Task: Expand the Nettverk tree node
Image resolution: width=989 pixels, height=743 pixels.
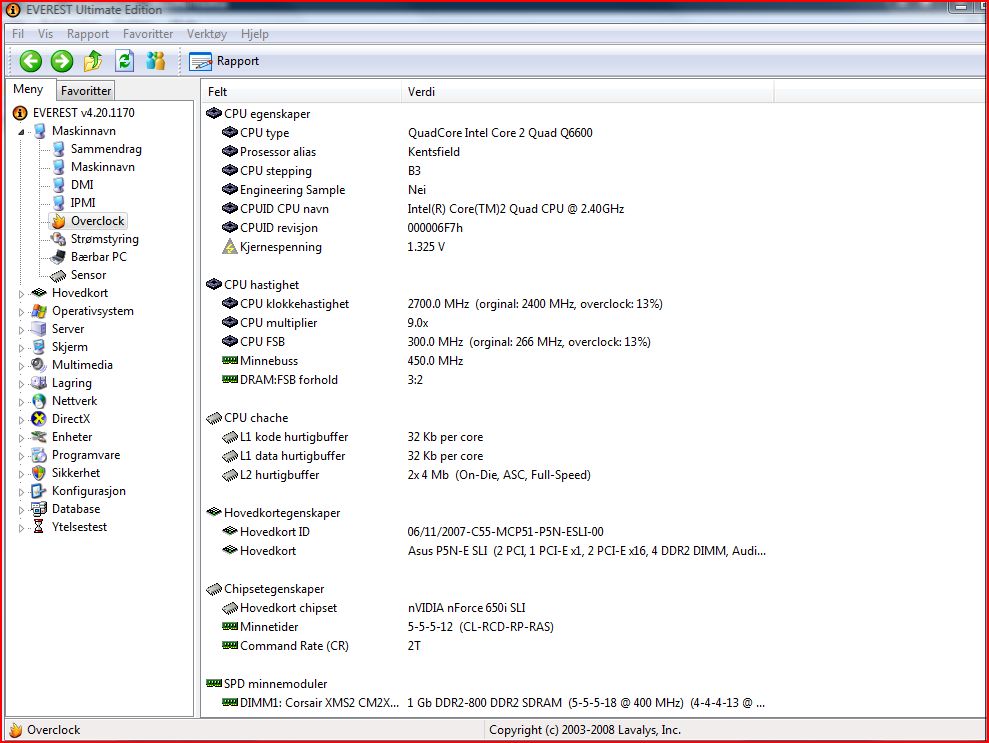Action: 21,402
